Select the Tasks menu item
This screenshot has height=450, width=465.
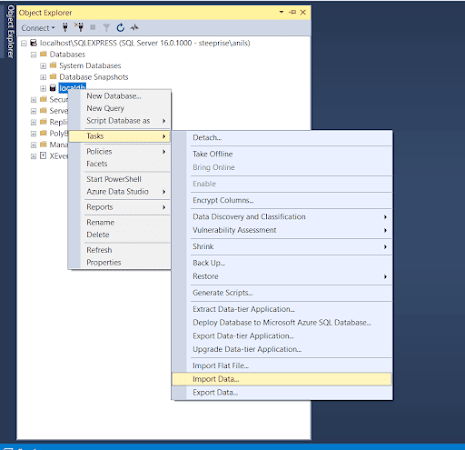(120, 136)
